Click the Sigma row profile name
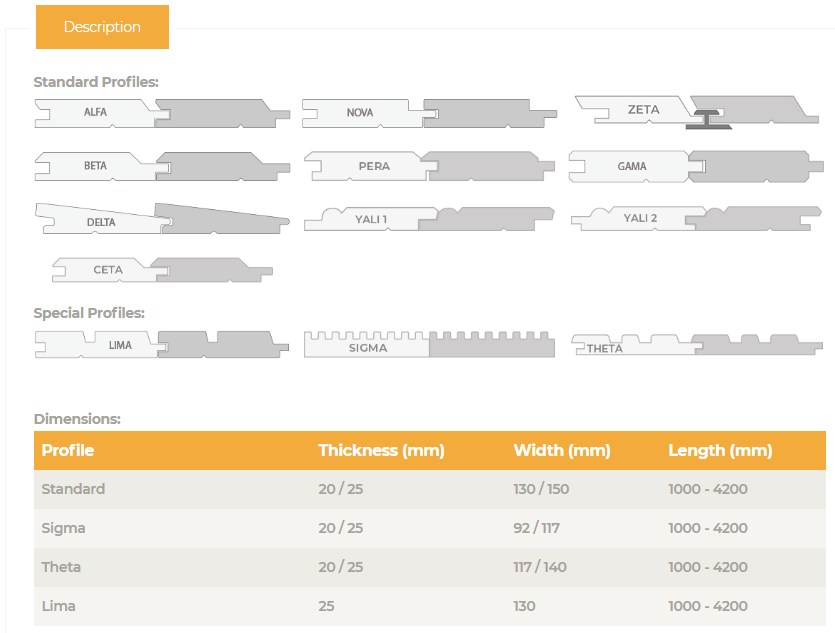835x633 pixels. tap(63, 528)
